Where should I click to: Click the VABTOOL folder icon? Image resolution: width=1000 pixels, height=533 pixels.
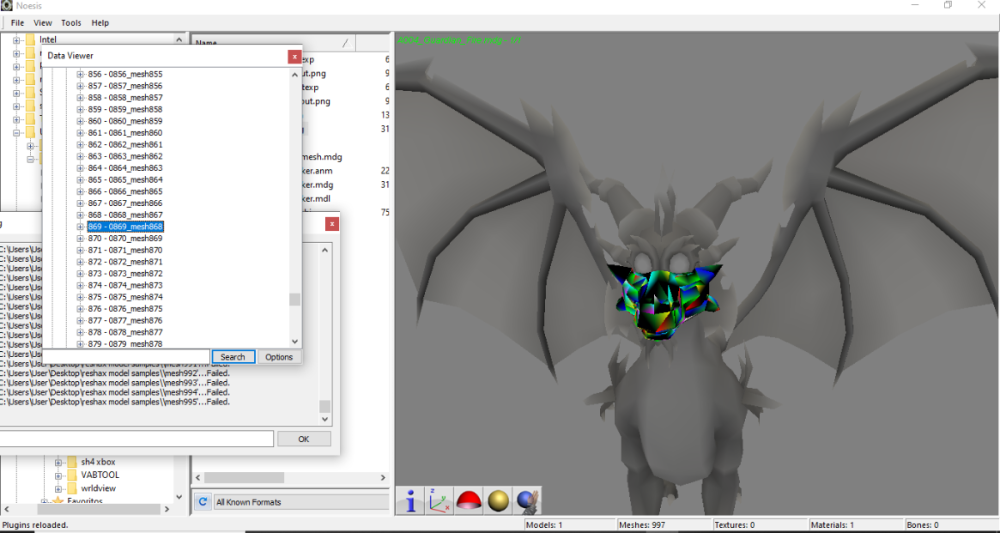[x=72, y=475]
